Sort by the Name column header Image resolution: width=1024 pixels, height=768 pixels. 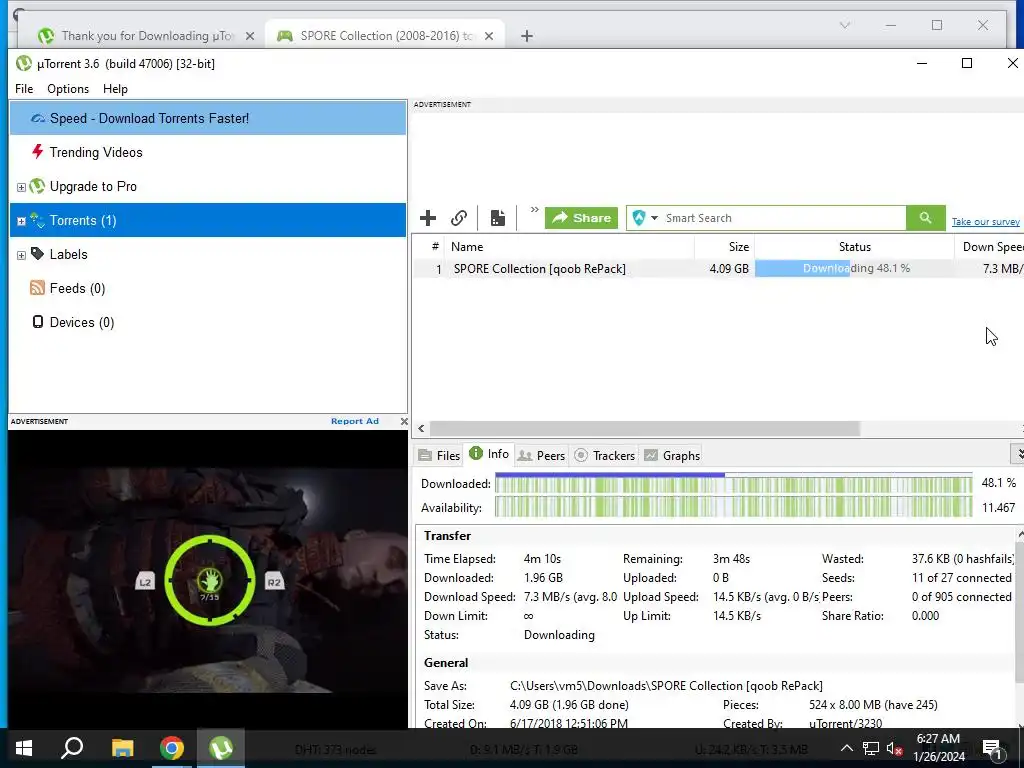(568, 247)
